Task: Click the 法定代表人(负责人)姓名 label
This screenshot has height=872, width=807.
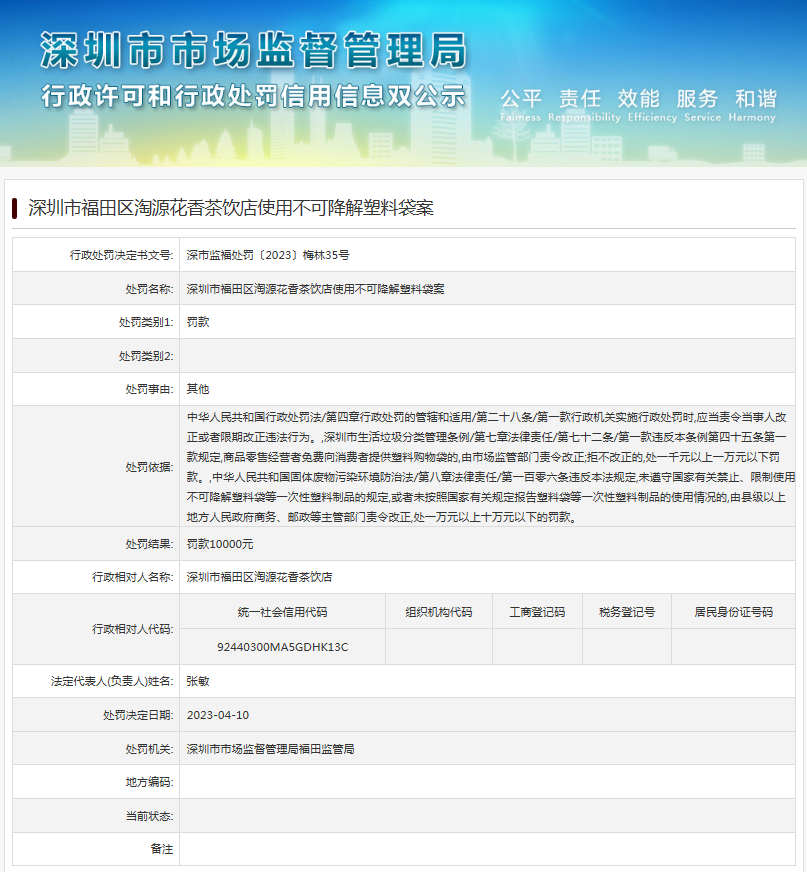Action: pyautogui.click(x=112, y=681)
